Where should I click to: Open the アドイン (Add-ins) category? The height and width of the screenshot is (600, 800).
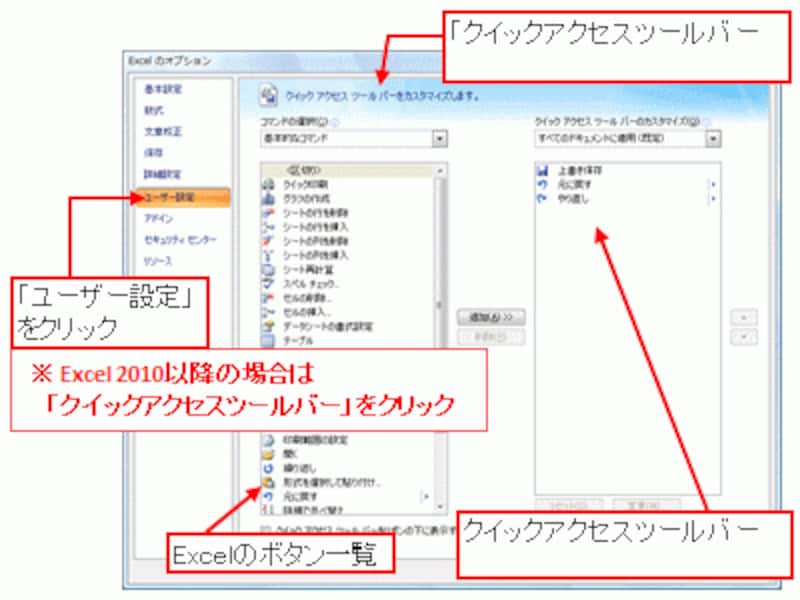159,218
